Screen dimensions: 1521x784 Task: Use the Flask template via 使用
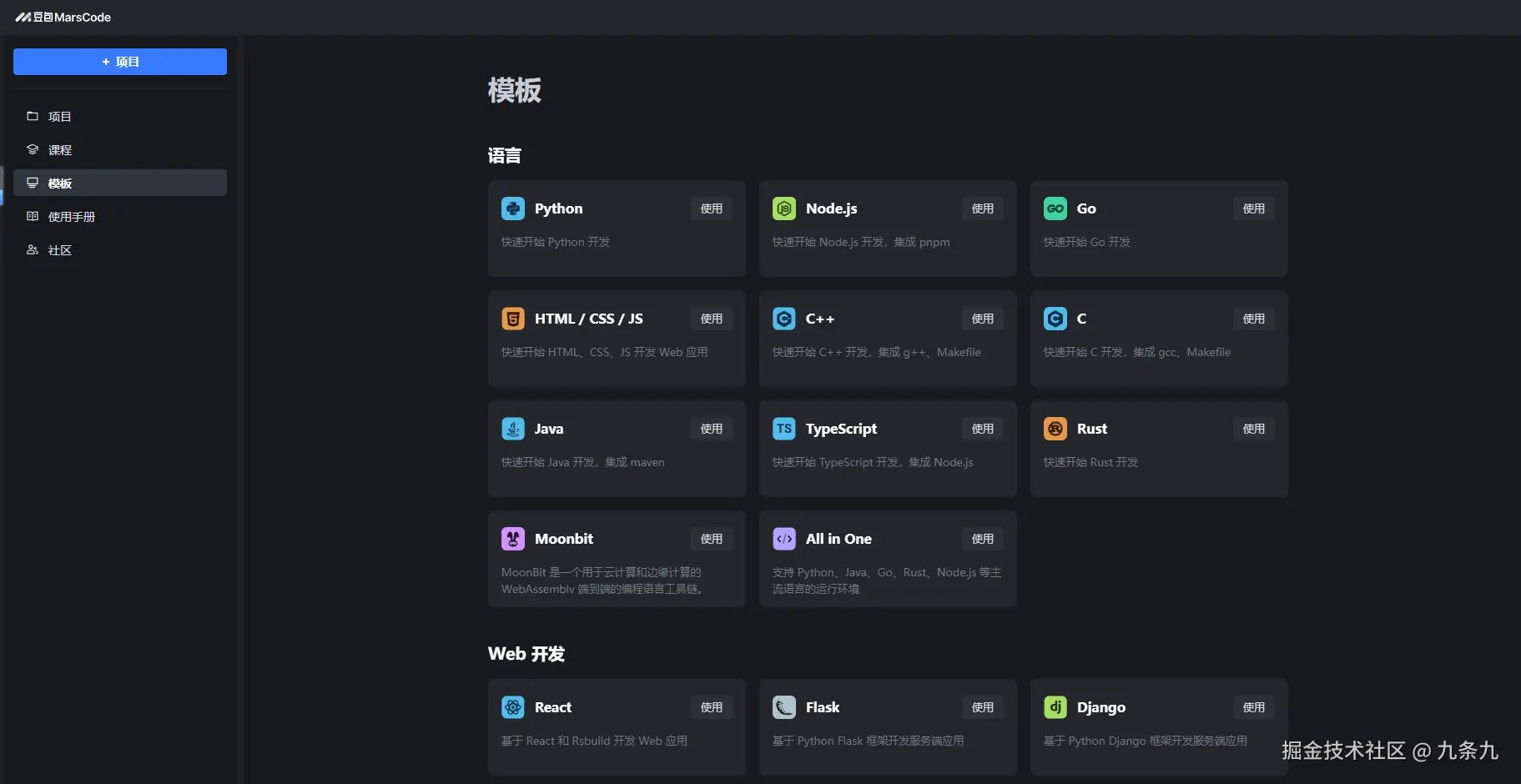(983, 707)
